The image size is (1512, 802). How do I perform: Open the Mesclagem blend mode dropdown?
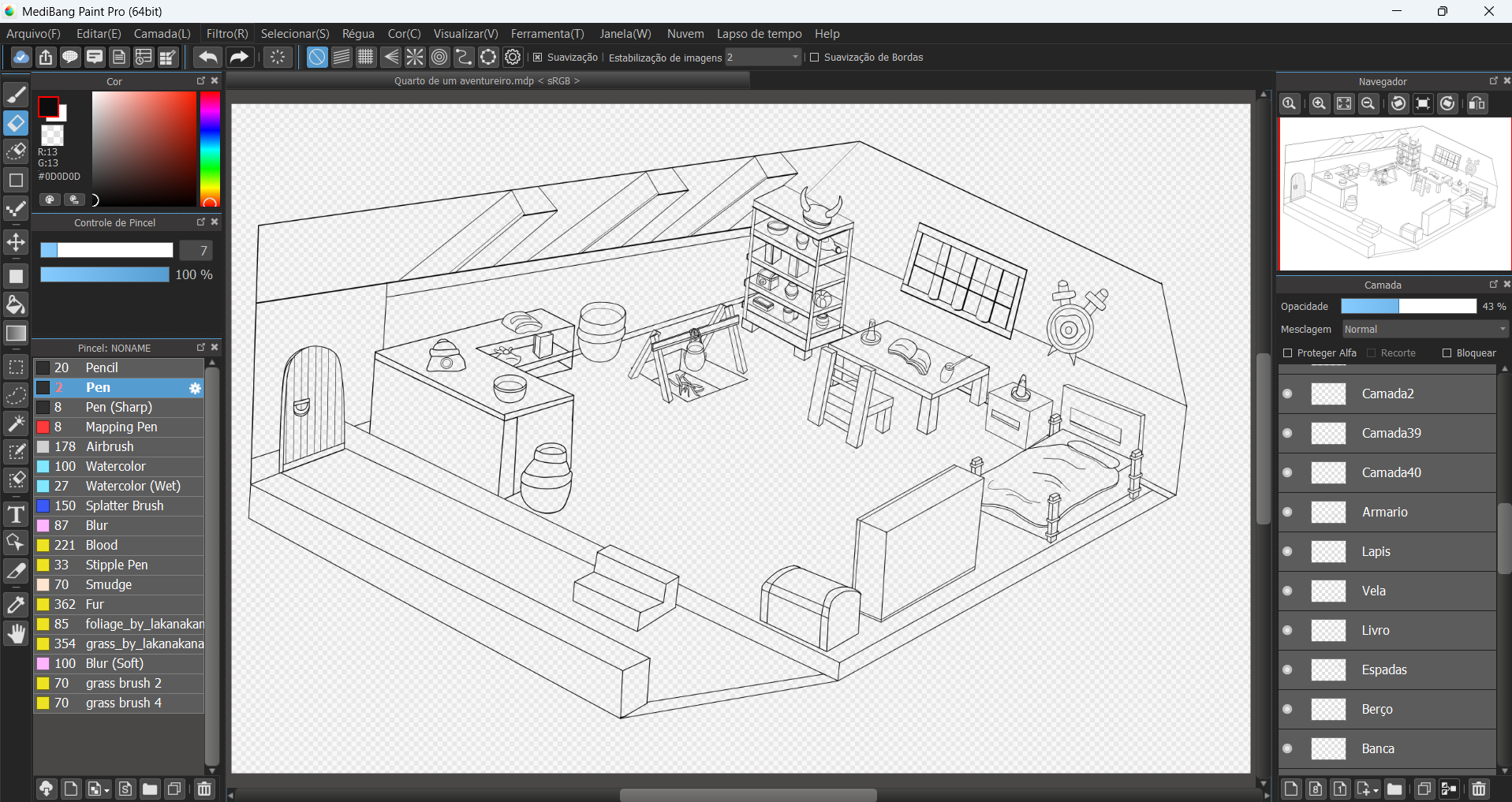pos(1424,330)
